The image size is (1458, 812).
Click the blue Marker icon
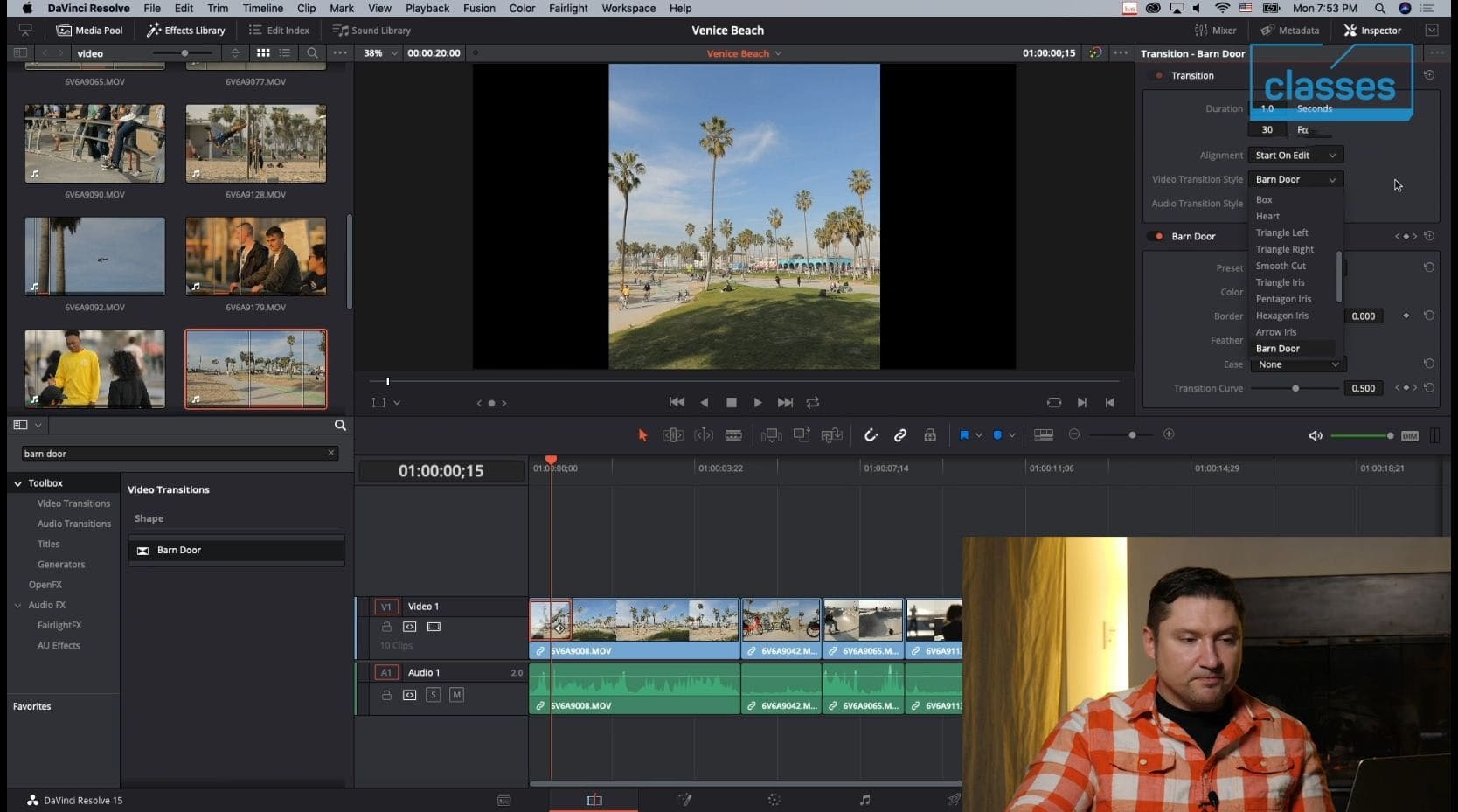click(x=997, y=435)
